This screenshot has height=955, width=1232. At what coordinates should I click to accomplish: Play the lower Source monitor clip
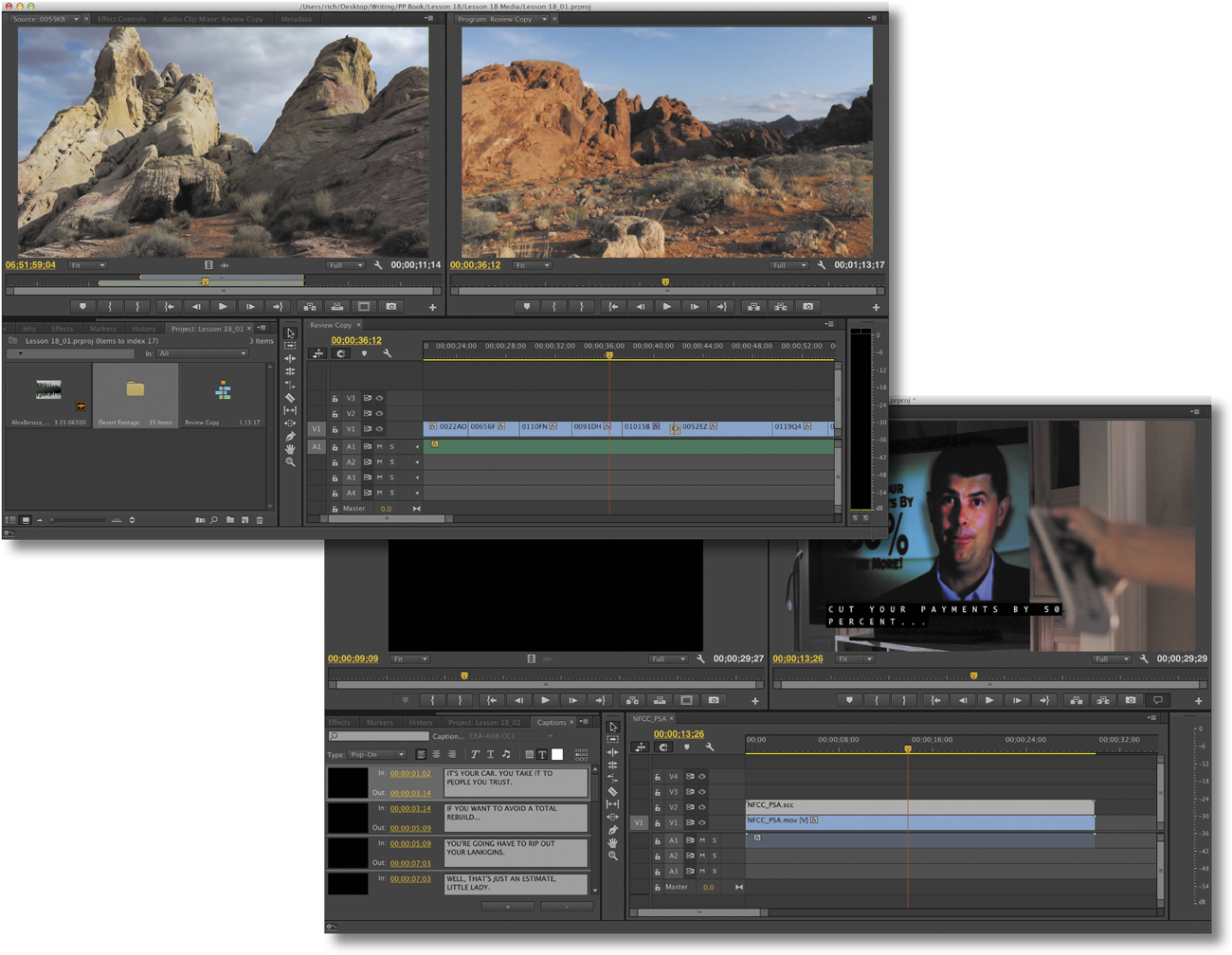point(545,700)
